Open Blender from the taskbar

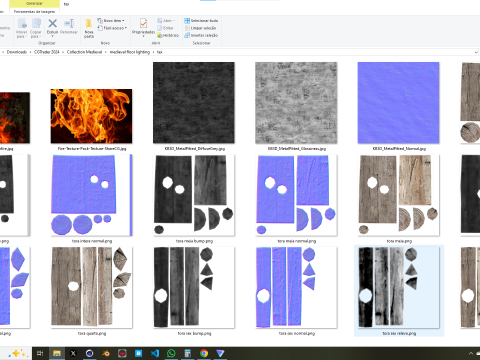pos(106,353)
